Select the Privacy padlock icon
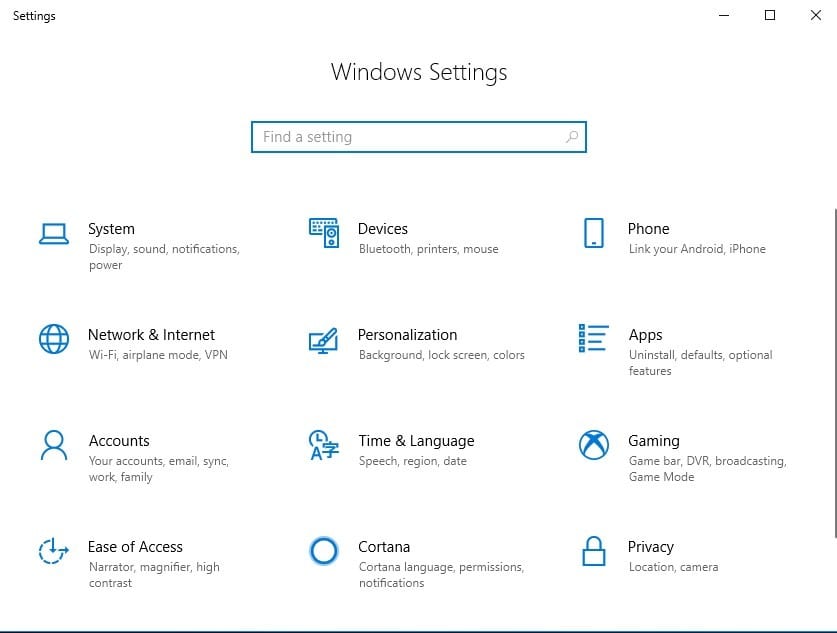Viewport: 837px width, 633px height. 593,551
